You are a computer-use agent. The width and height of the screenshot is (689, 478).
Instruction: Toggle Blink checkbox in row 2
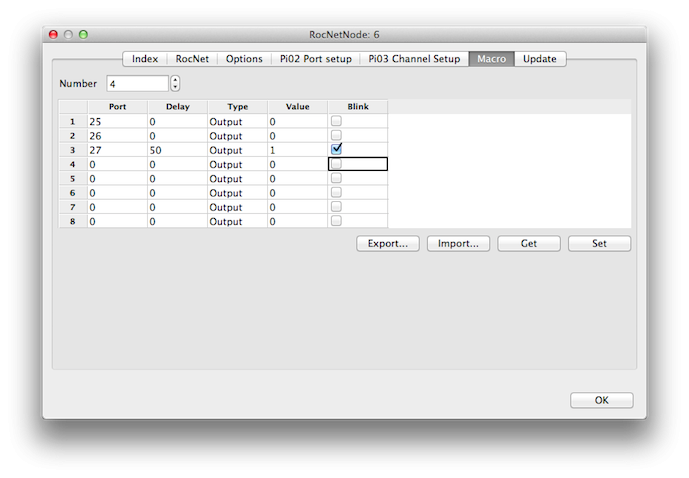pyautogui.click(x=337, y=135)
